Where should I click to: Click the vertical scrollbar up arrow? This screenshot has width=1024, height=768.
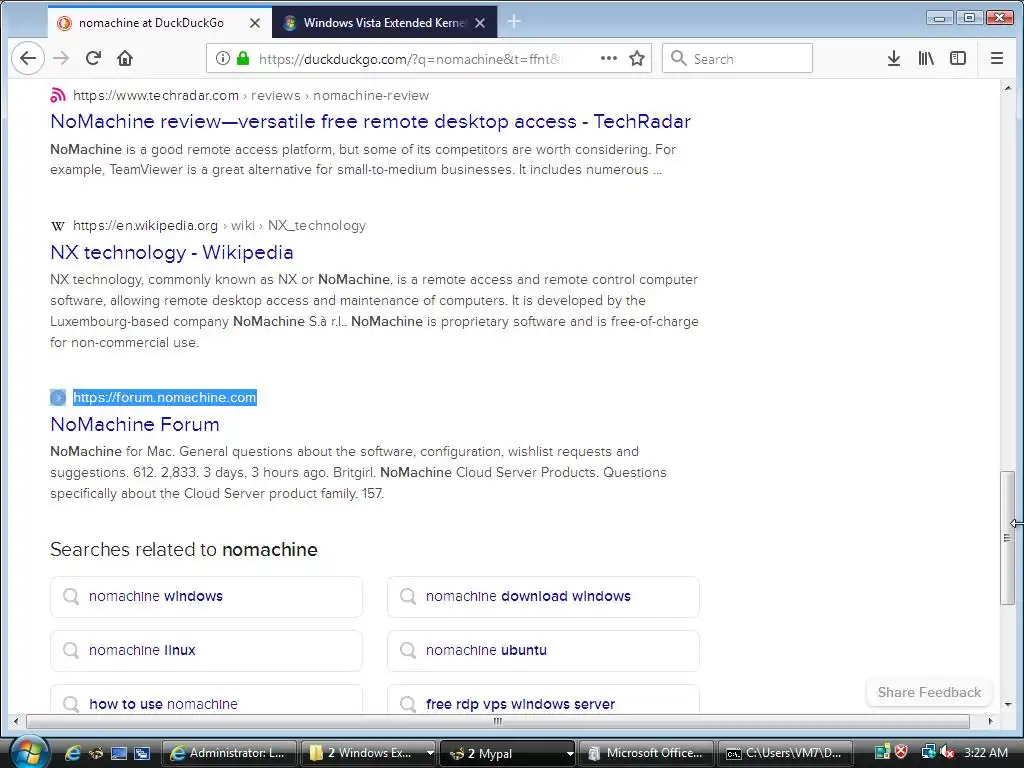click(x=1008, y=88)
